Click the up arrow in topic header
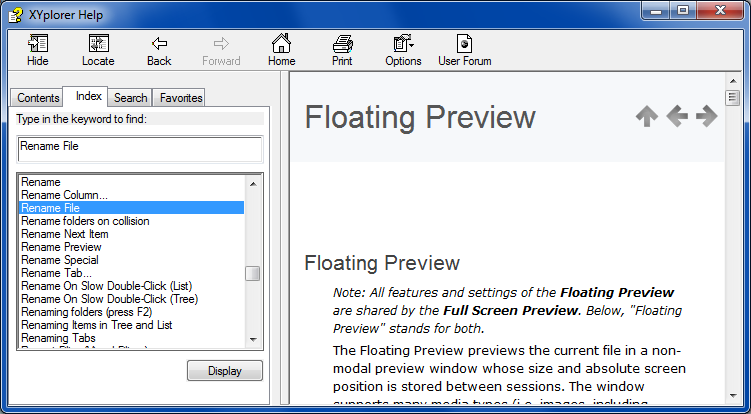 [647, 117]
